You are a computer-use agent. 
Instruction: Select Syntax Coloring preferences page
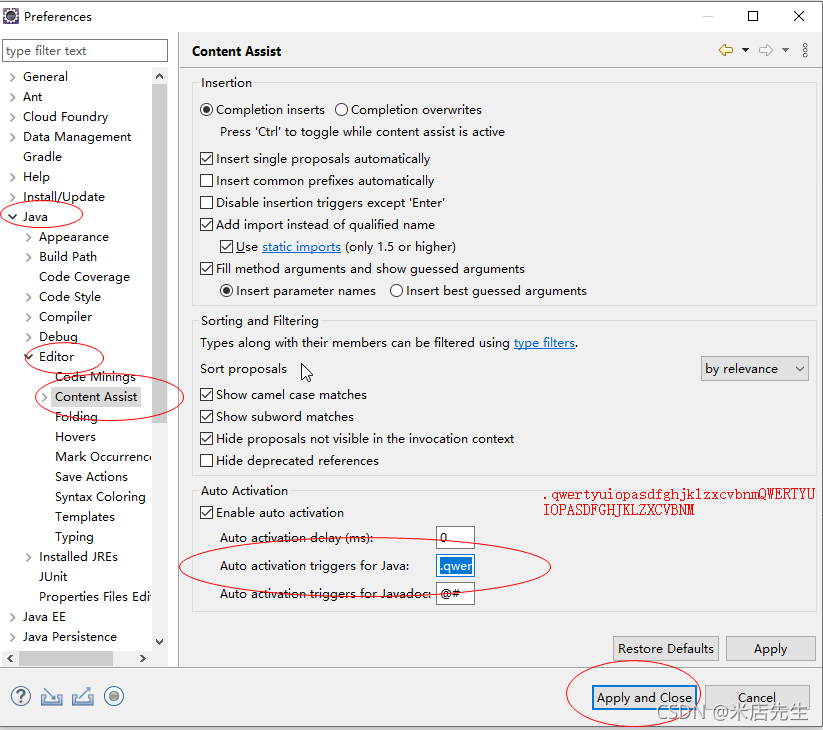100,496
